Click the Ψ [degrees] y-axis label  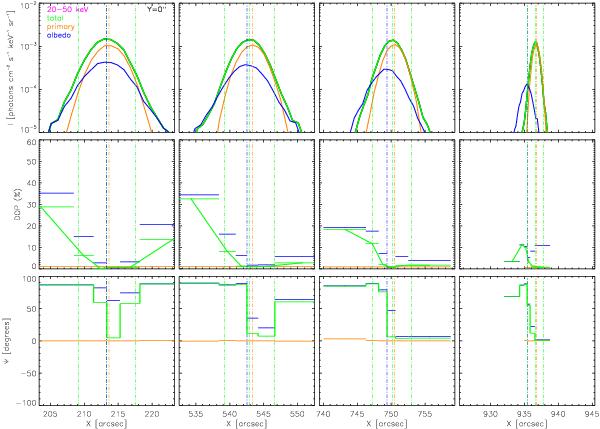point(6,338)
